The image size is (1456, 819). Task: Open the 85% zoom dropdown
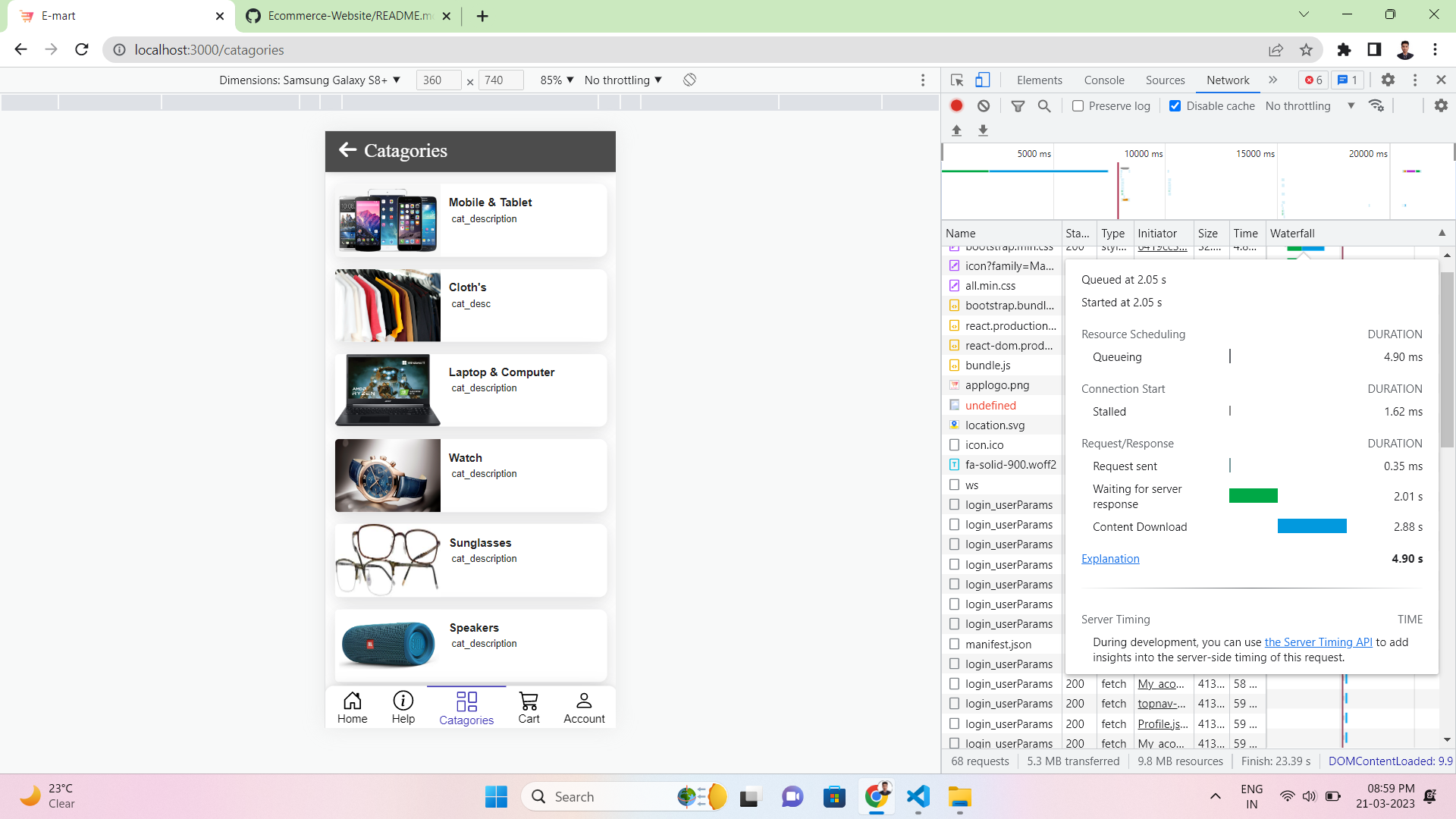point(556,80)
